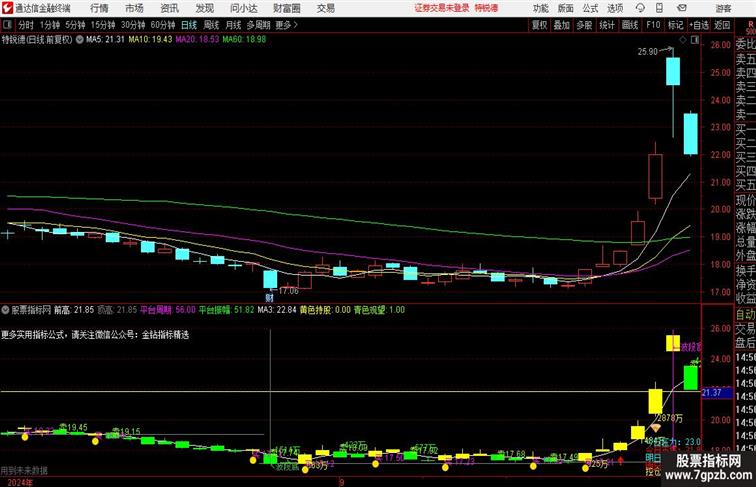Click the 2024年 date axis label
Viewport: 756px width, 487px height.
point(20,482)
